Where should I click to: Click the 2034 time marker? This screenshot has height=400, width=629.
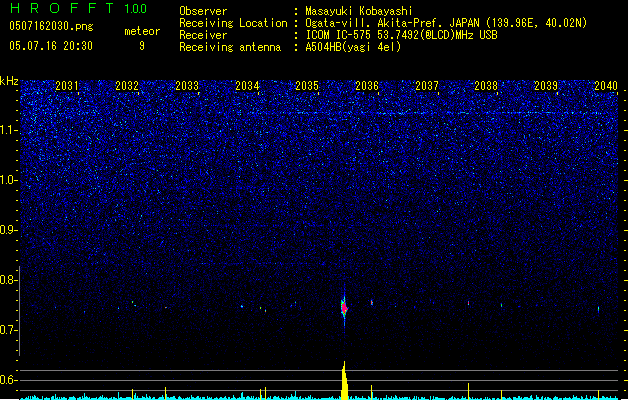coord(247,86)
